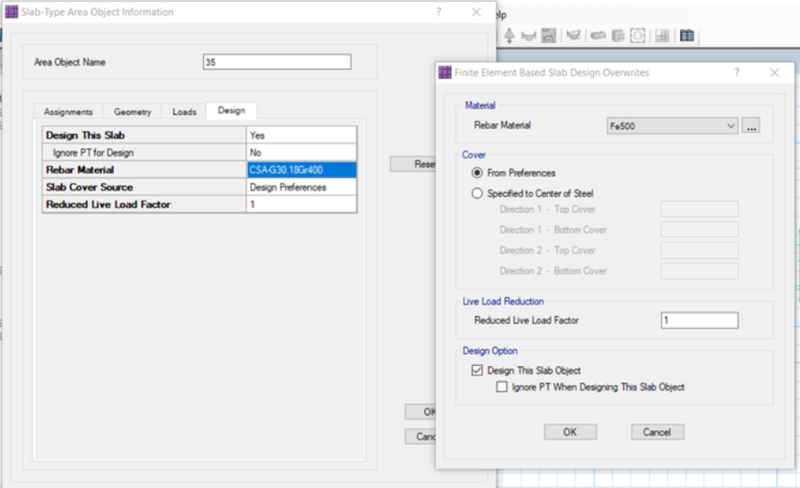The height and width of the screenshot is (488, 800).
Task: Click the strip forces diagram toolbar icon
Action: tap(573, 35)
